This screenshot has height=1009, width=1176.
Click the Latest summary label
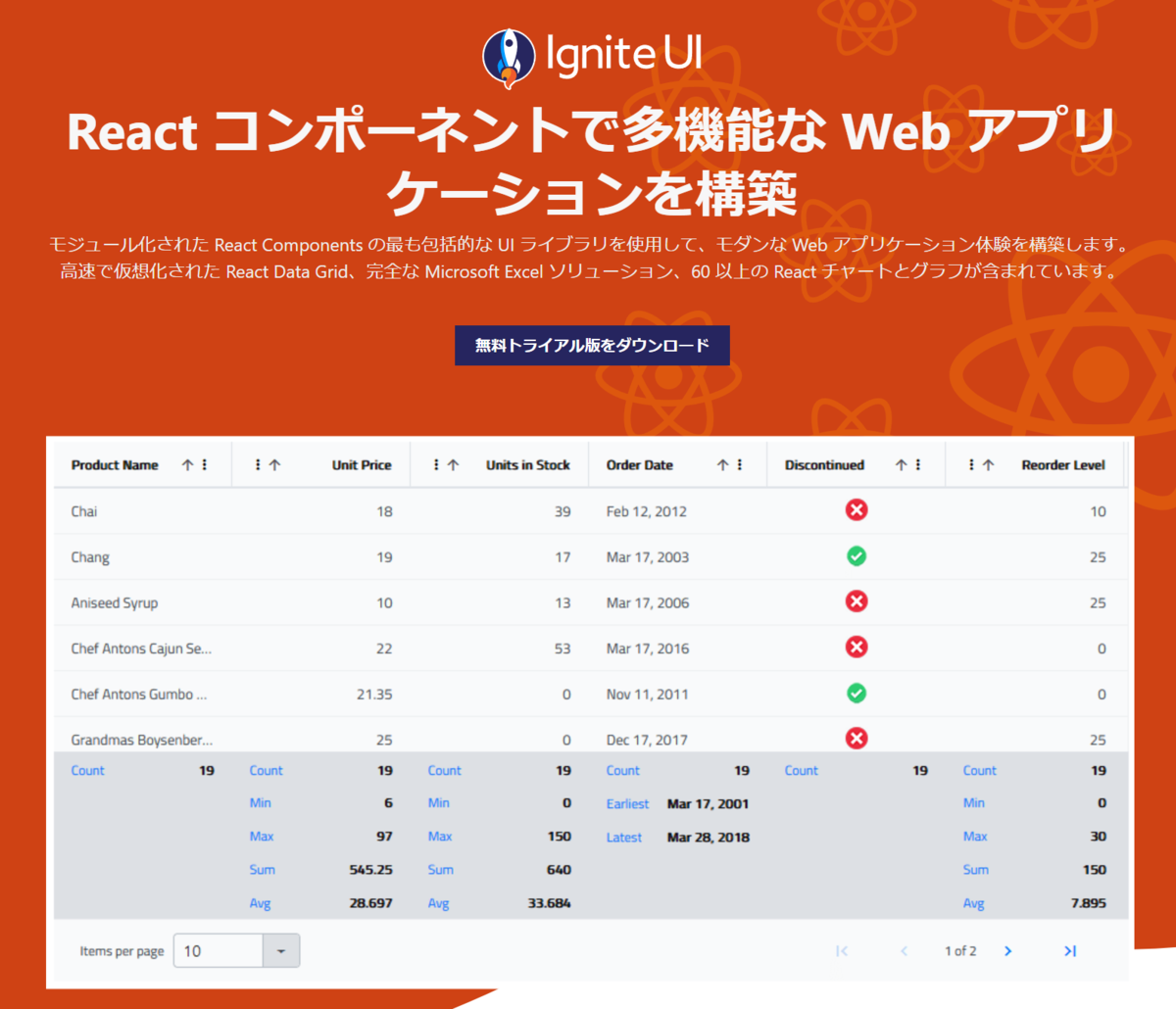tap(623, 838)
